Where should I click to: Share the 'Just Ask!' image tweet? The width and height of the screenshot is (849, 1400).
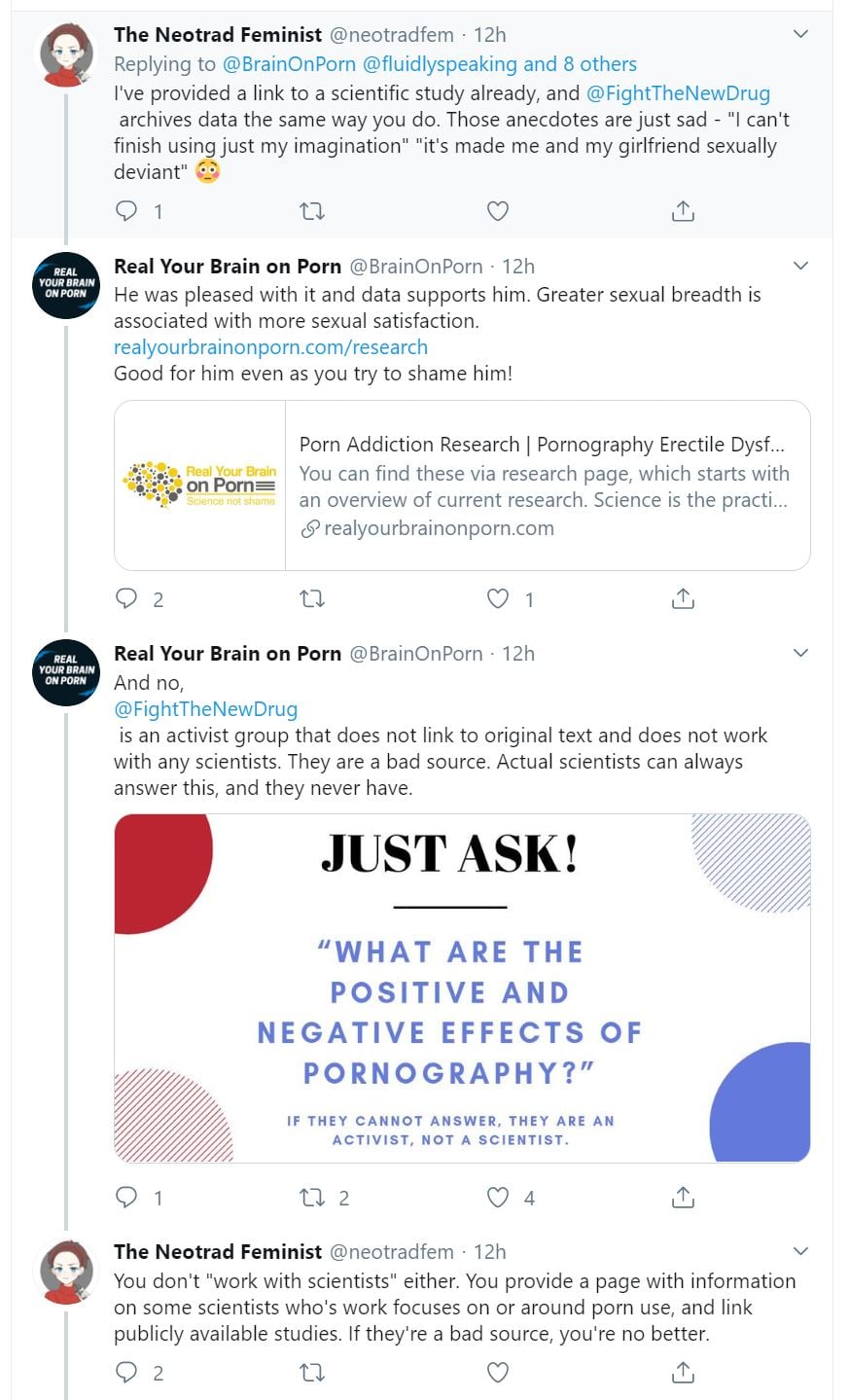[683, 1197]
